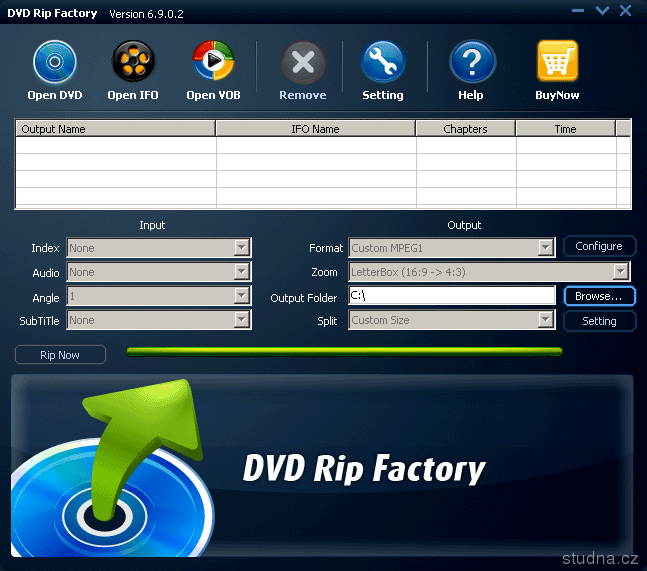Viewport: 647px width, 571px height.
Task: Click the Output Name column header
Action: (115, 129)
